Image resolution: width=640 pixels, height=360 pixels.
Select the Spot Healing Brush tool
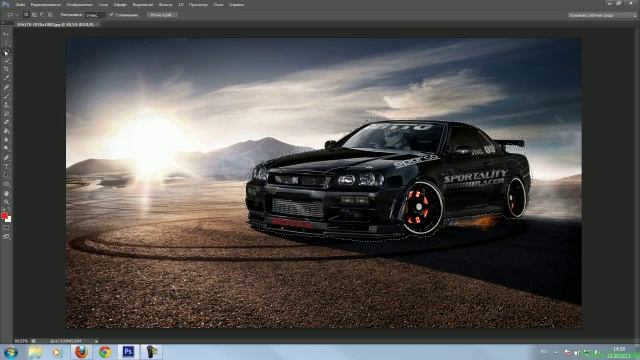coord(6,87)
